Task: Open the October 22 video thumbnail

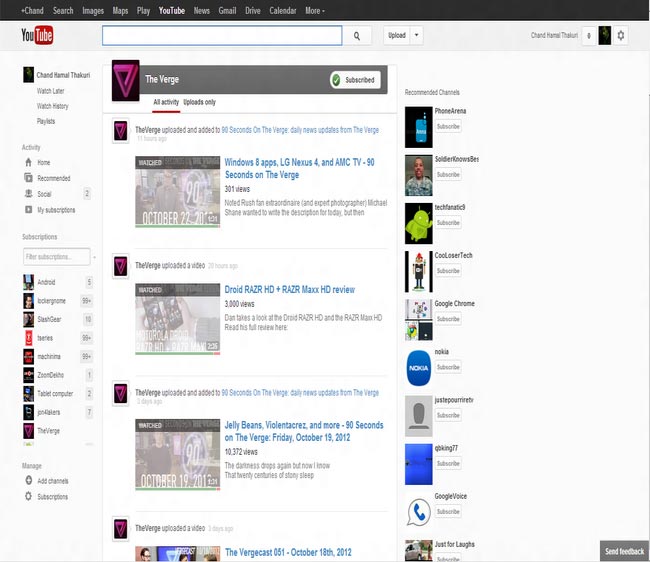Action: pos(177,192)
